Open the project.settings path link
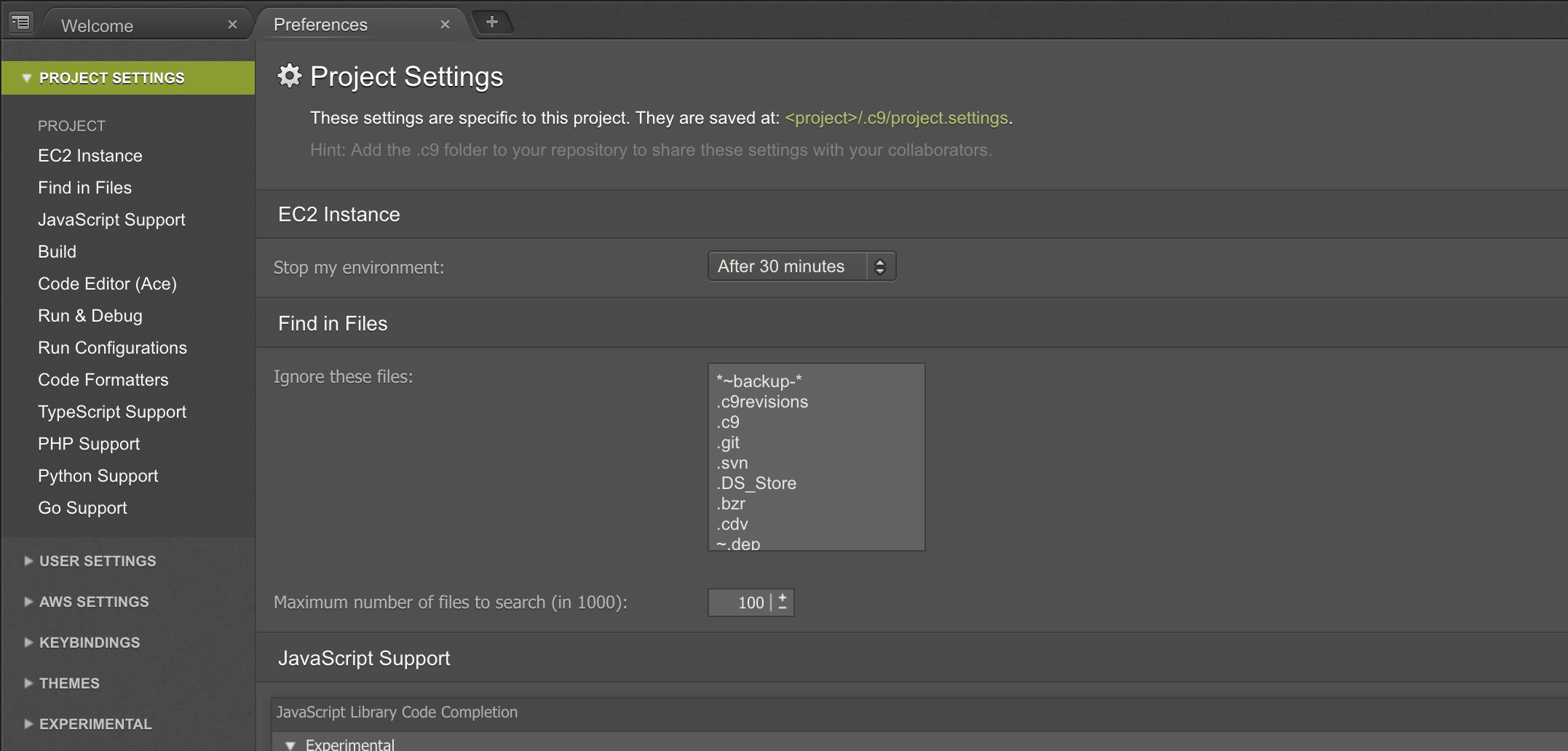 pos(896,118)
